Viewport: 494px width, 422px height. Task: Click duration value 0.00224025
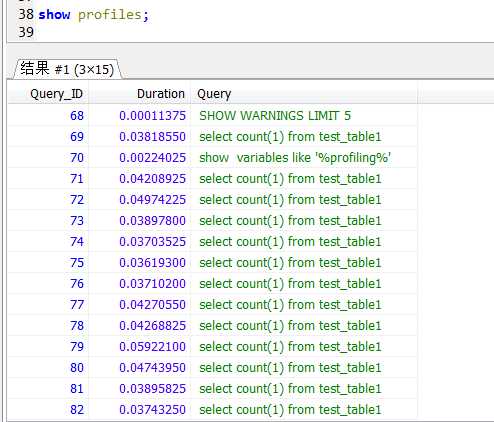coord(152,158)
